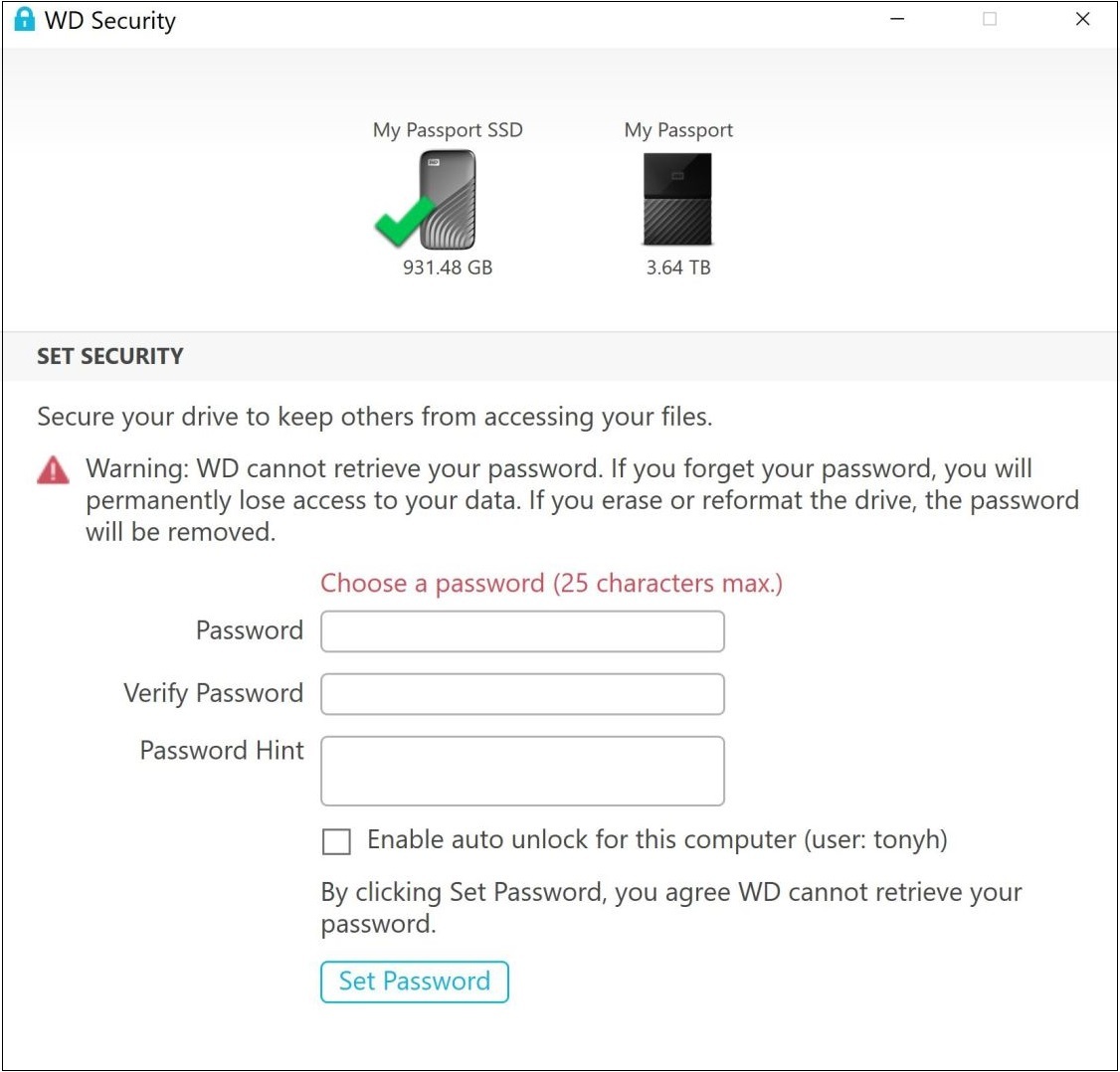Click the 3.64 TB capacity label

coord(677,267)
